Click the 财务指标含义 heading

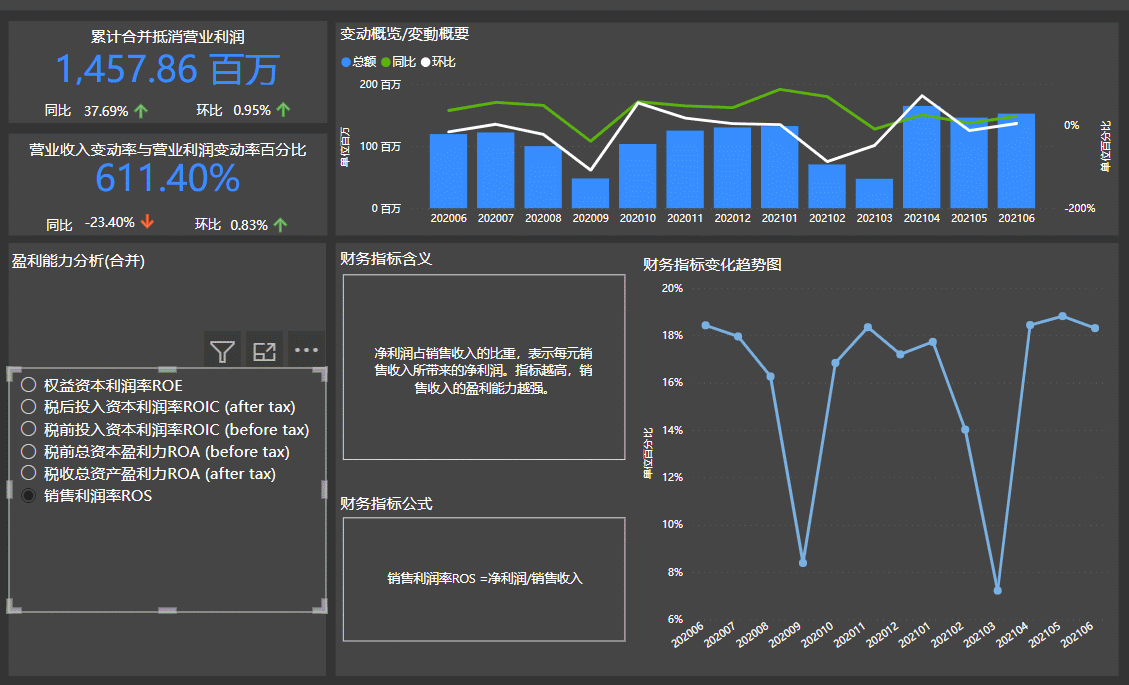click(x=386, y=259)
